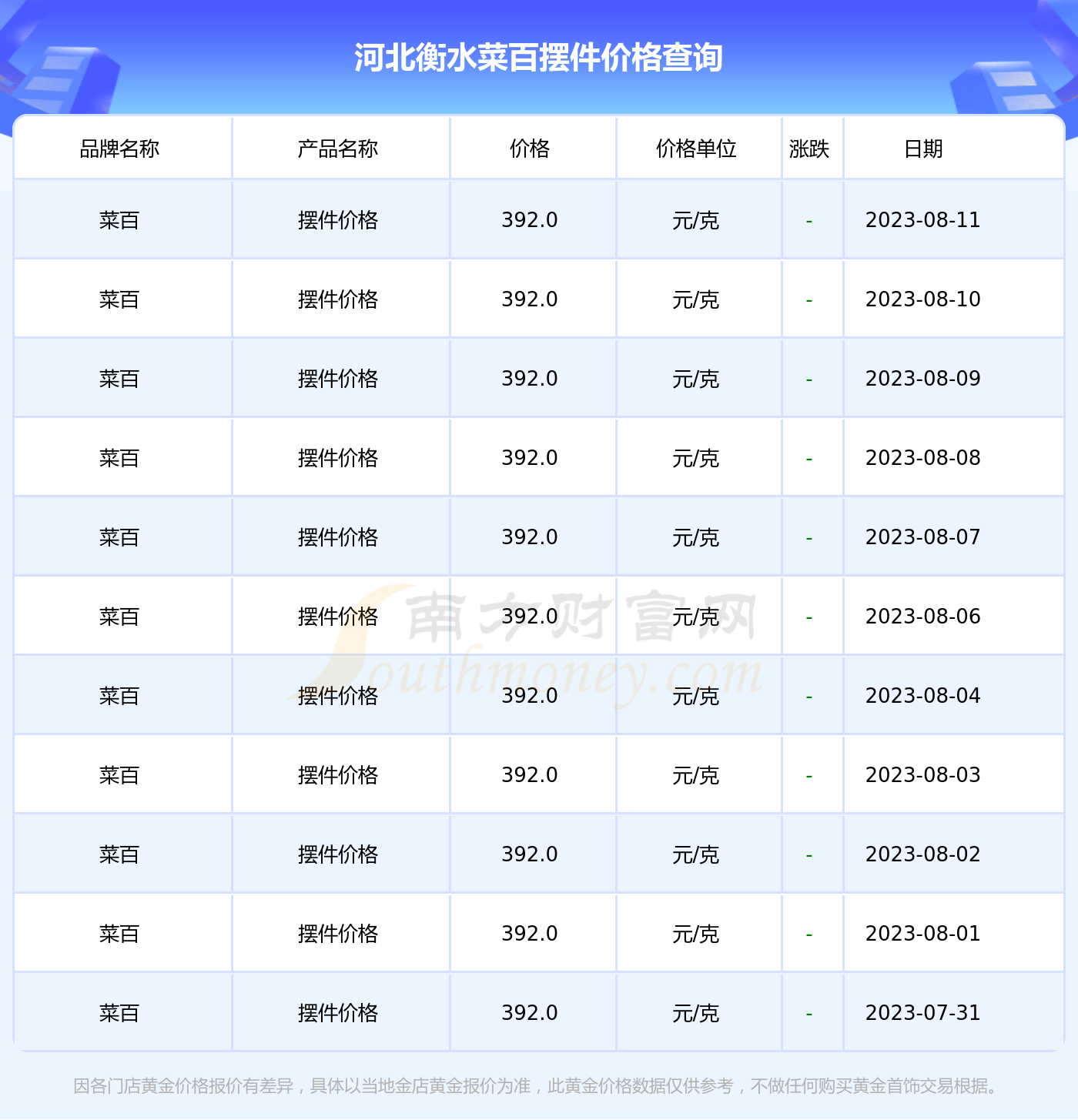Select date cell 2023-07-31
Screen dimensions: 1078x1120
pos(923,1013)
